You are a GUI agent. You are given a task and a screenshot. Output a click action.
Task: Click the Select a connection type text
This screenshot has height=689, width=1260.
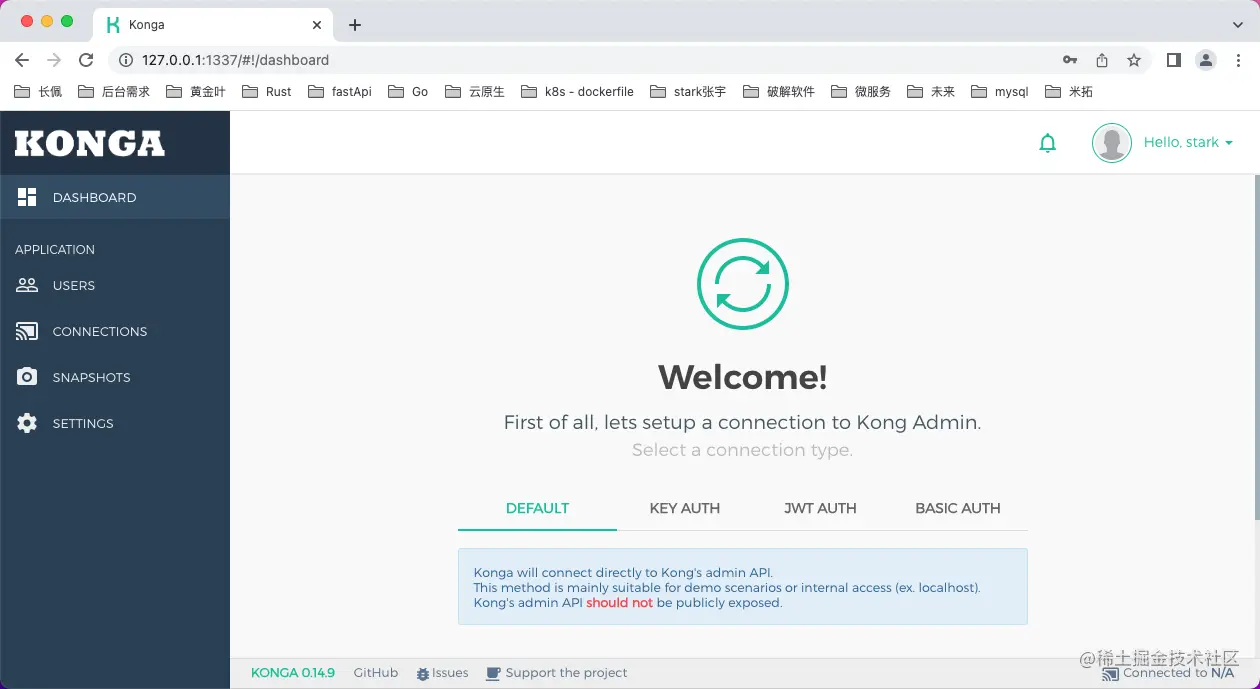(742, 450)
